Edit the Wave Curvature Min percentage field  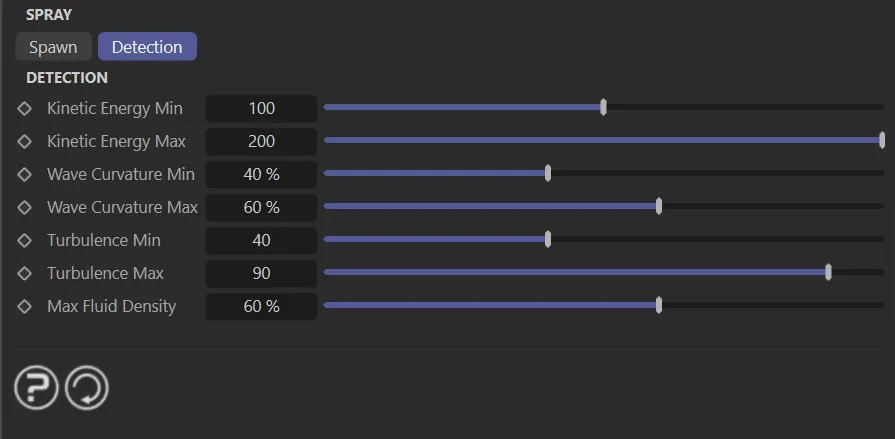tap(261, 174)
